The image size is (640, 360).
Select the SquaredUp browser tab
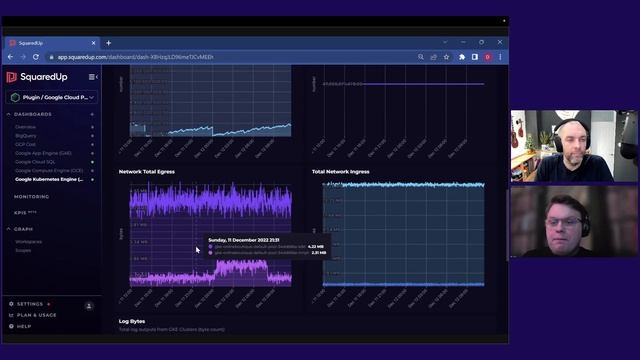pos(51,43)
